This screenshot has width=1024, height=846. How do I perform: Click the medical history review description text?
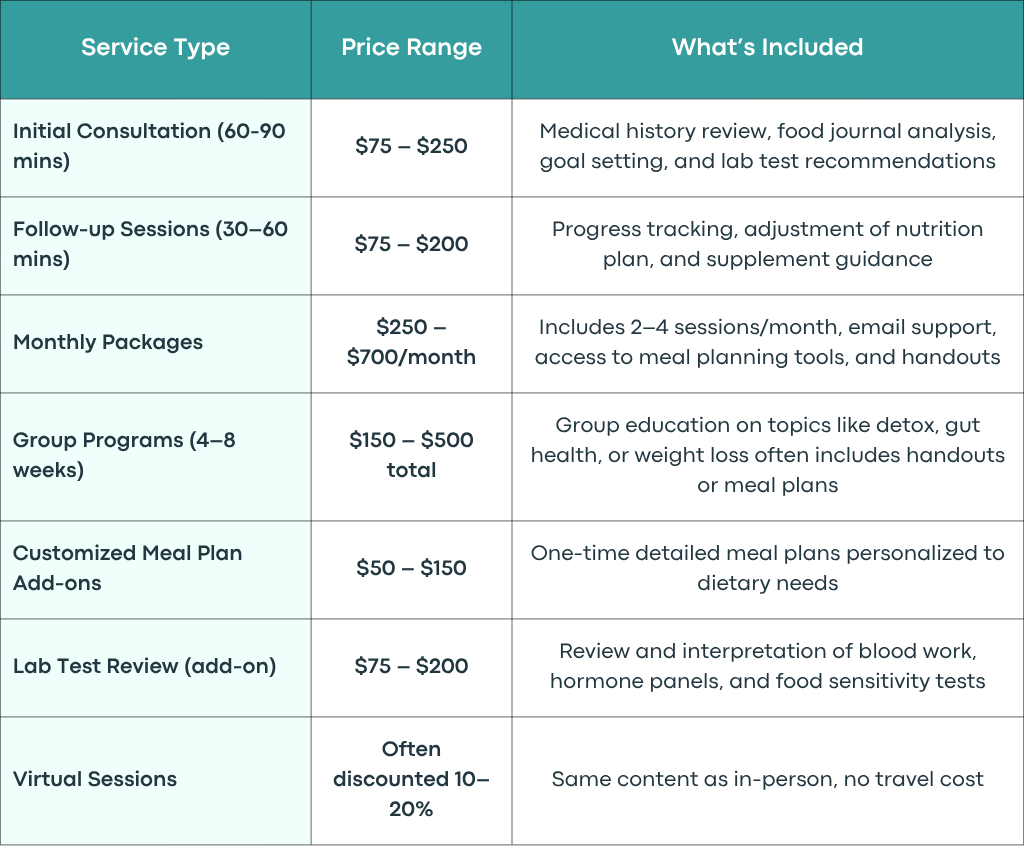tap(767, 146)
